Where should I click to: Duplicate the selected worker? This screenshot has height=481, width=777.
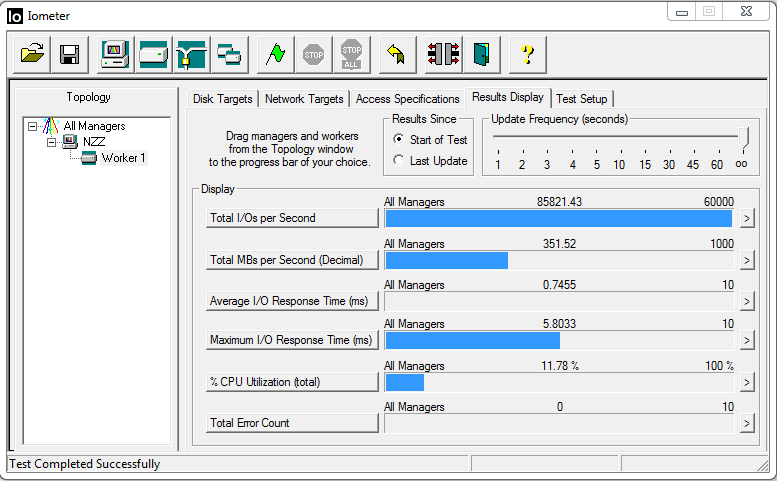click(229, 54)
